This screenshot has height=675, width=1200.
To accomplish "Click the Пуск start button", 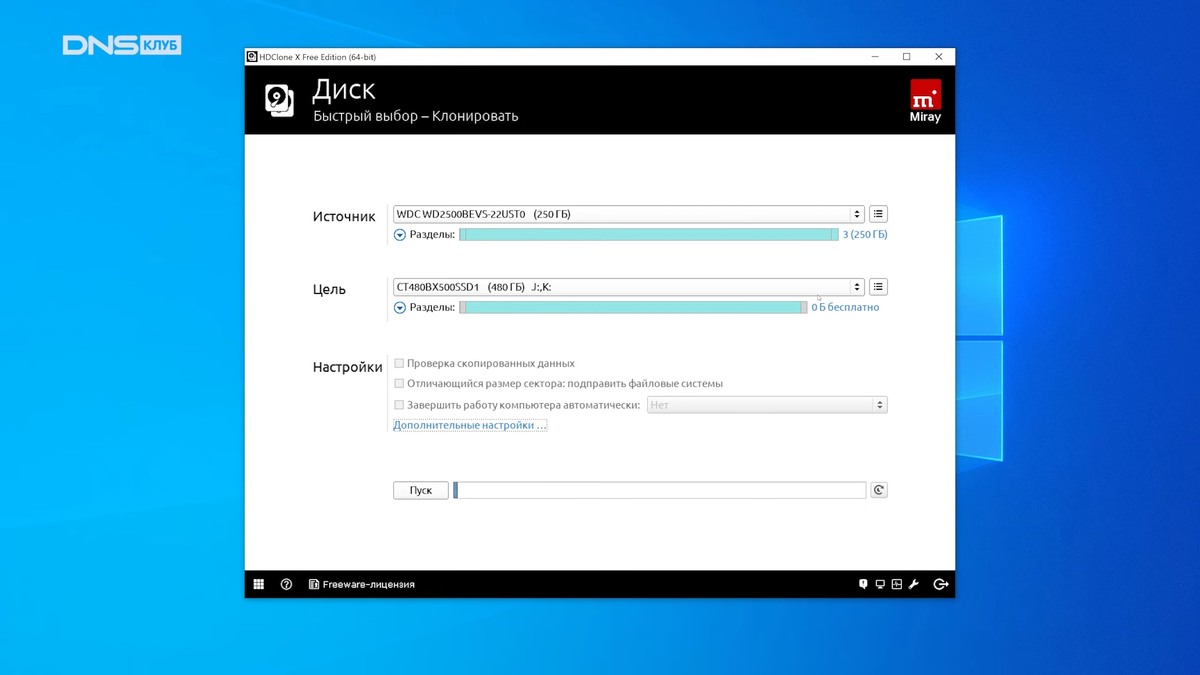I will (x=420, y=490).
